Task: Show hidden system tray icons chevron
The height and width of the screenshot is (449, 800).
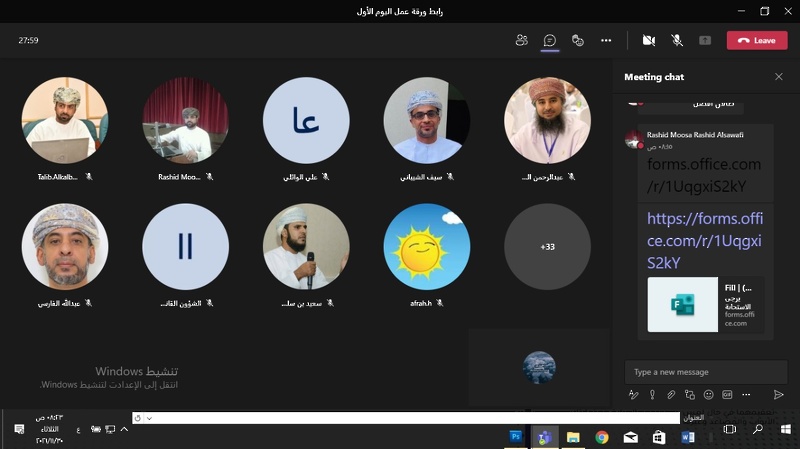Action: 124,429
